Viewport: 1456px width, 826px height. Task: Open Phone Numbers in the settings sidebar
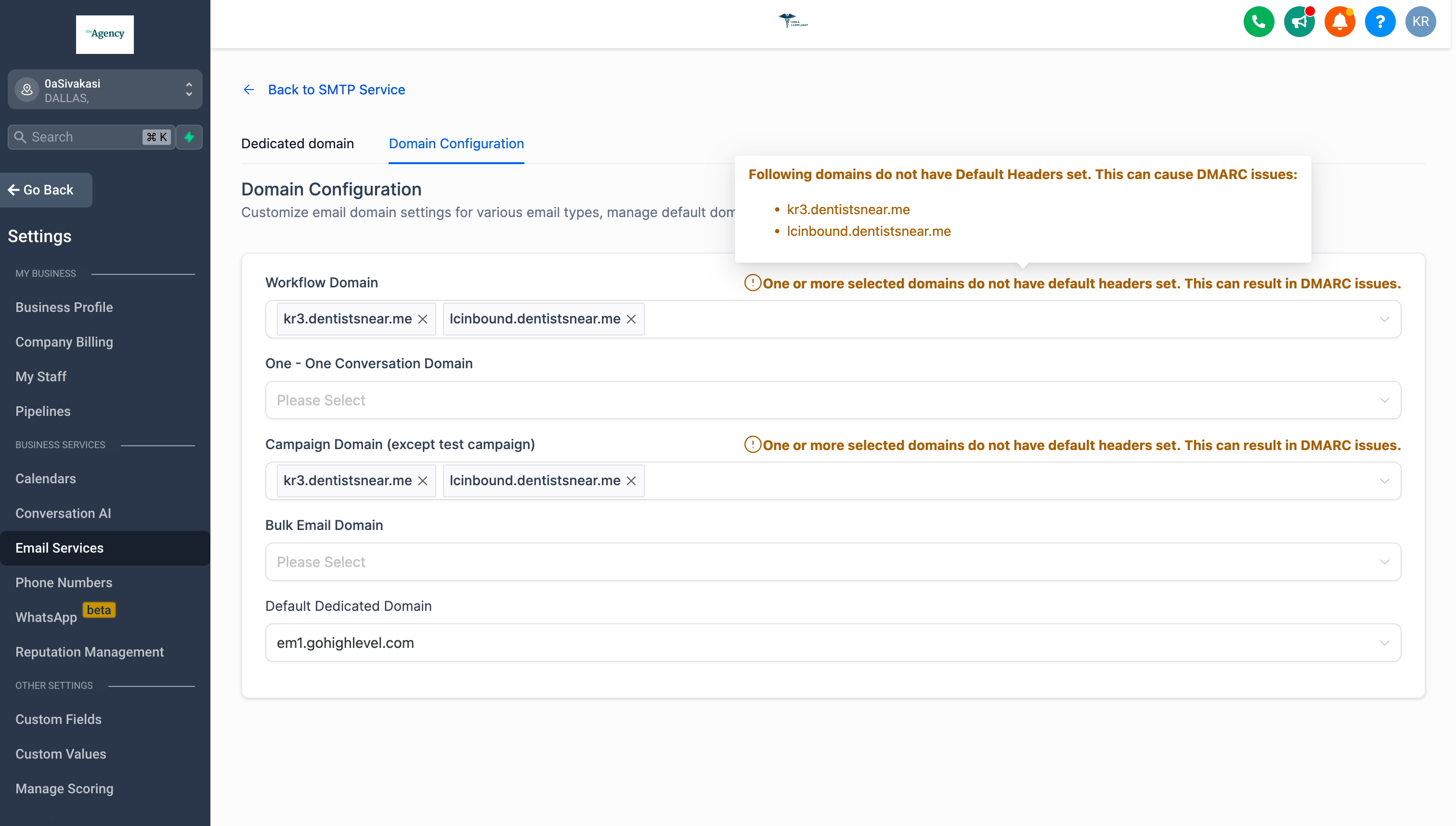click(x=64, y=582)
